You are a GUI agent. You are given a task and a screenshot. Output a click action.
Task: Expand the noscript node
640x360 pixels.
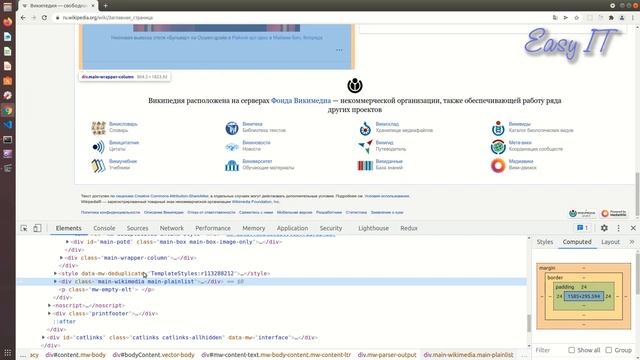[49, 305]
